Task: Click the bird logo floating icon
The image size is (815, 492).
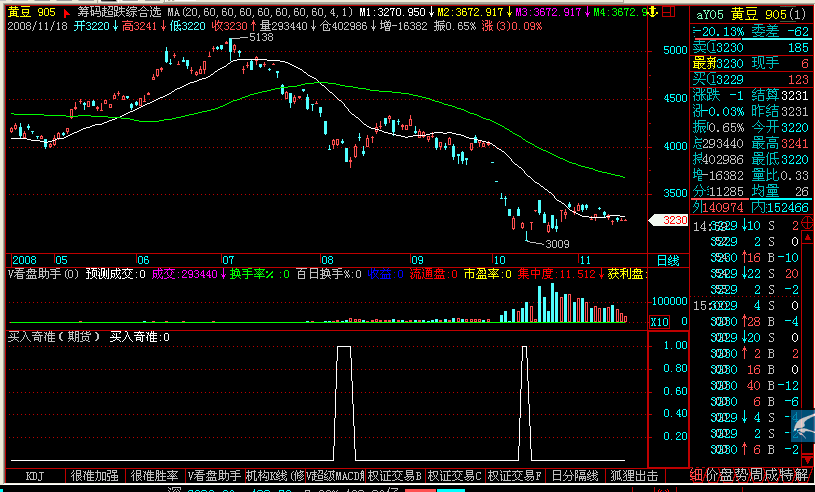Action: [x=803, y=425]
